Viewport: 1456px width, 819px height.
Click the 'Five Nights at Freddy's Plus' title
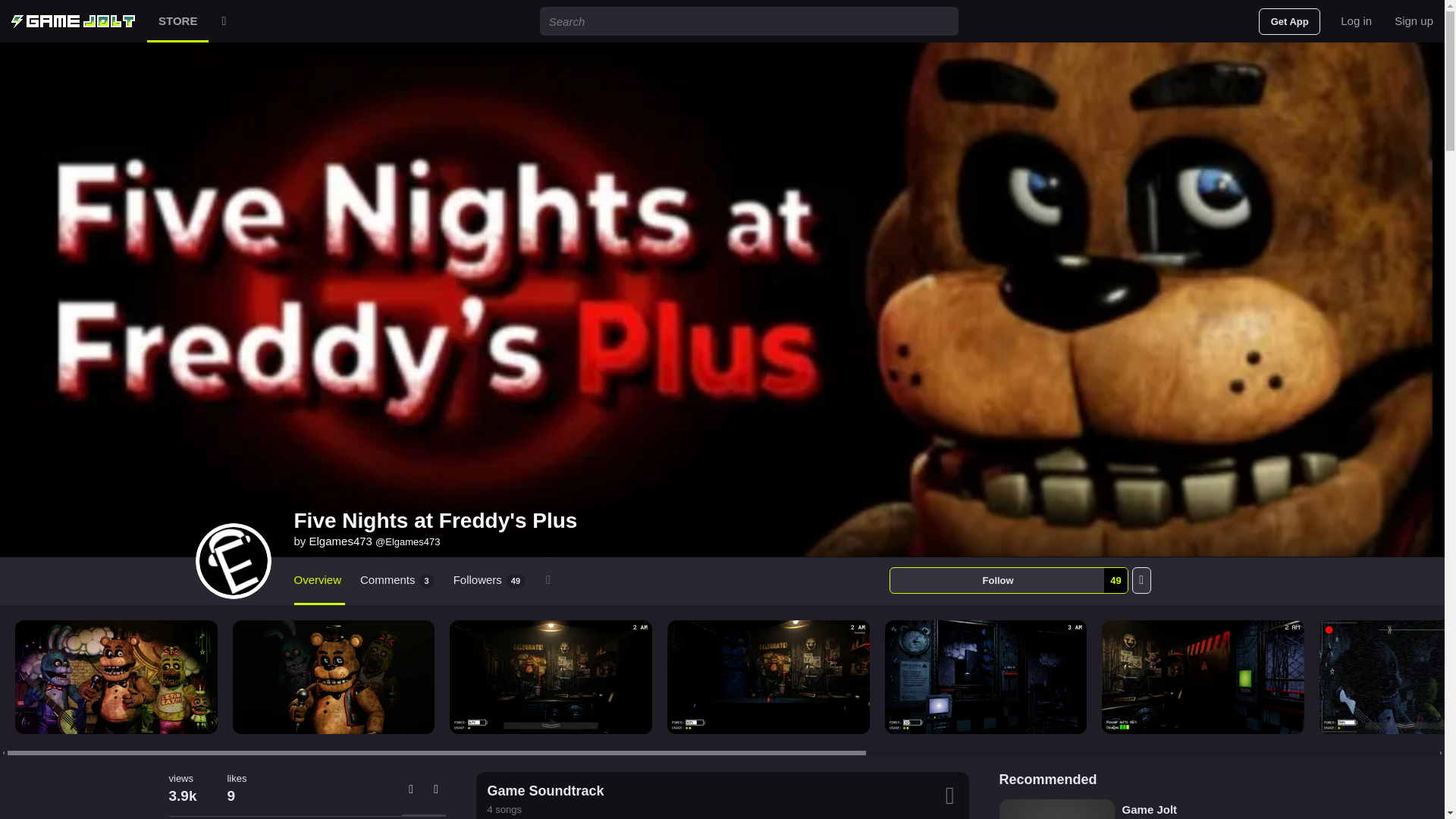pos(435,521)
